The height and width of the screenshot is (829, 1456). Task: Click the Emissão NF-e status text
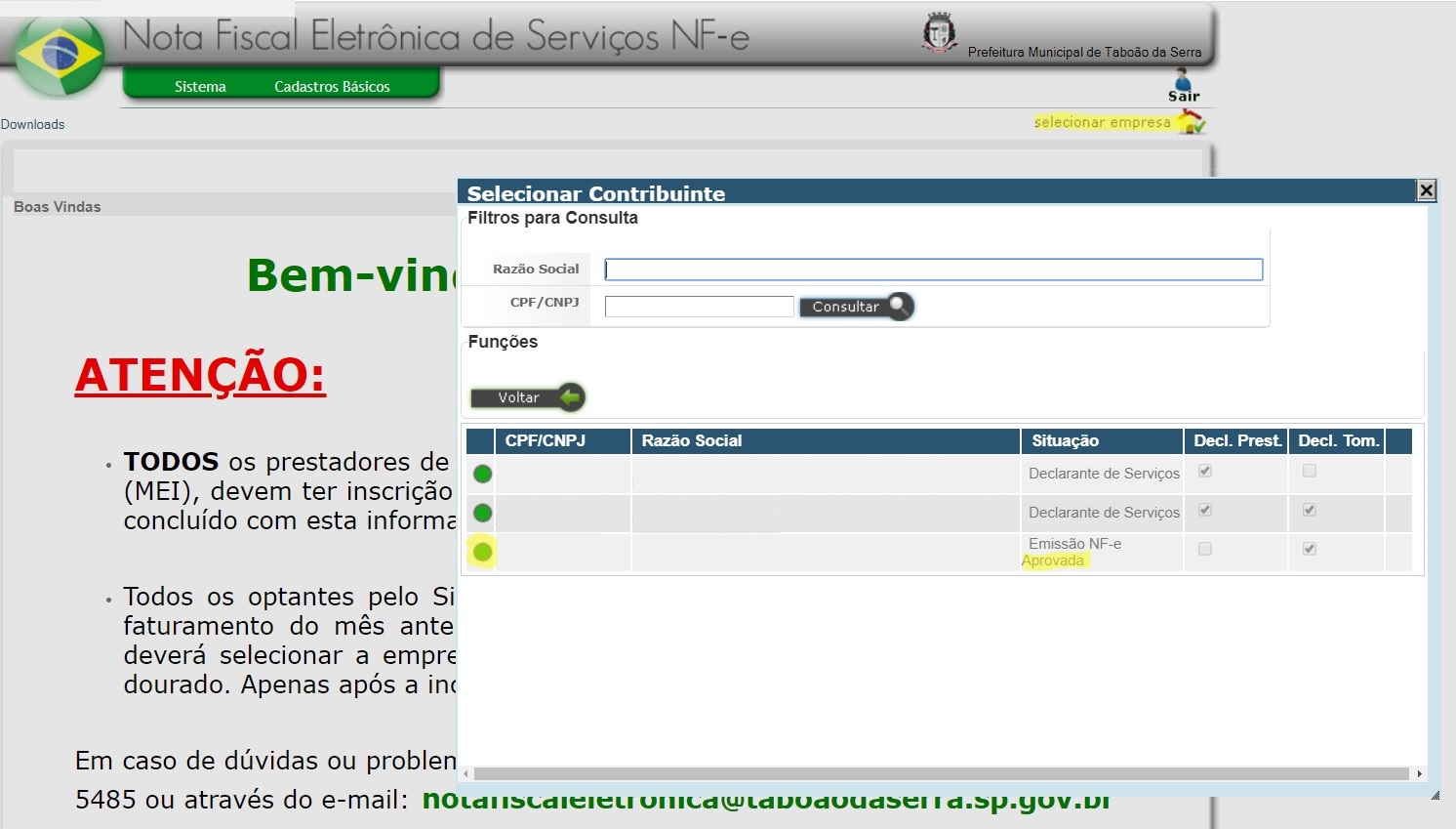(1074, 544)
